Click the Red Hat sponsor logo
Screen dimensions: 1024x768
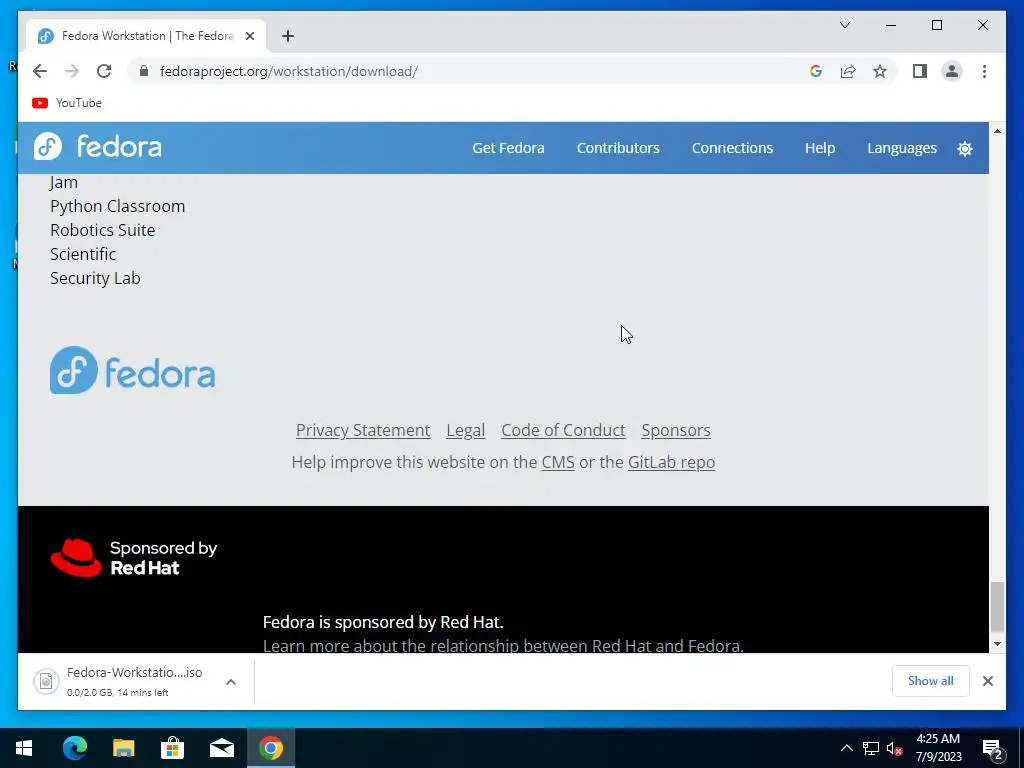point(134,558)
